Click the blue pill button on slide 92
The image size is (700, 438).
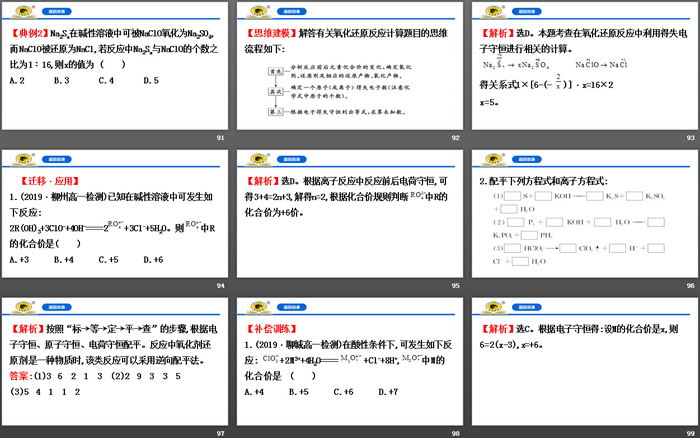click(292, 12)
